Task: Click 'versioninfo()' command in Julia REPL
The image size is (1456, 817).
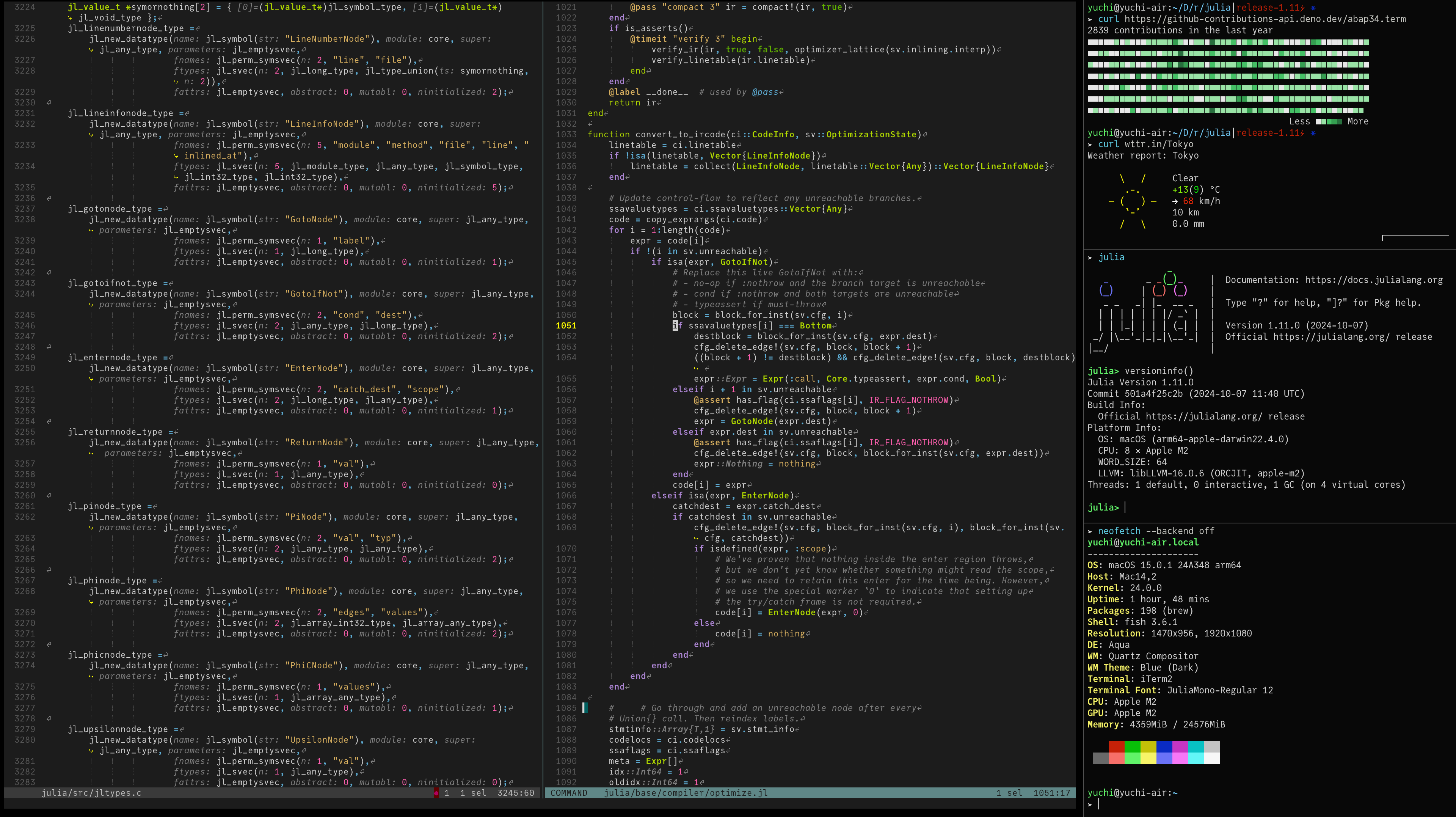Action: point(1159,371)
